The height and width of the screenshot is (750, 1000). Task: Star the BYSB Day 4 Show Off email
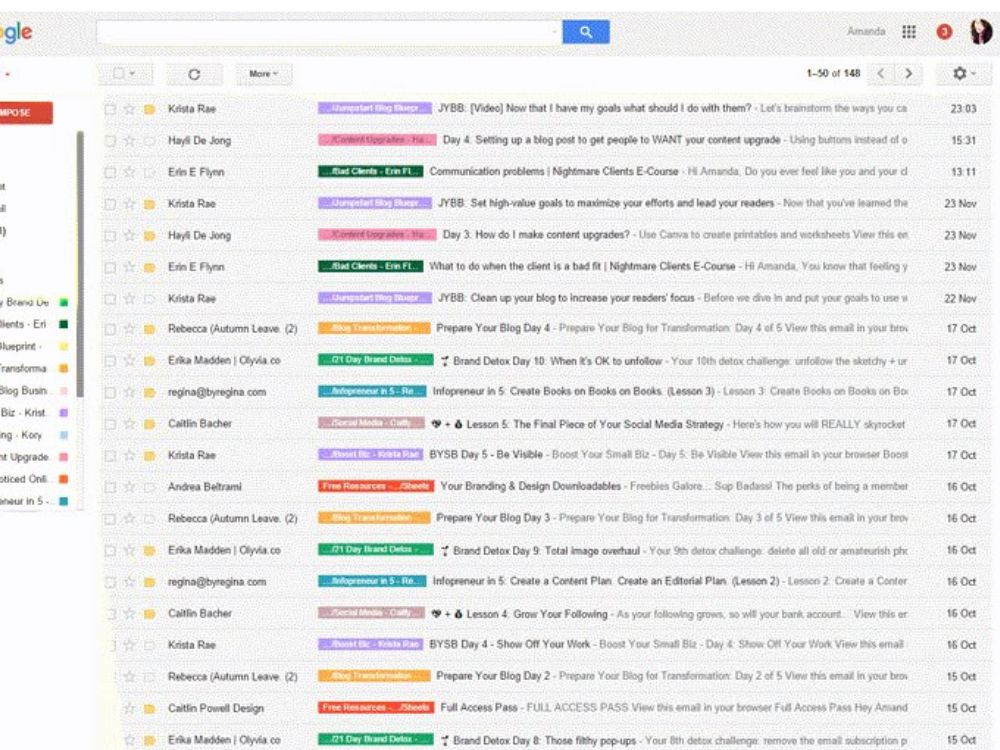[129, 645]
